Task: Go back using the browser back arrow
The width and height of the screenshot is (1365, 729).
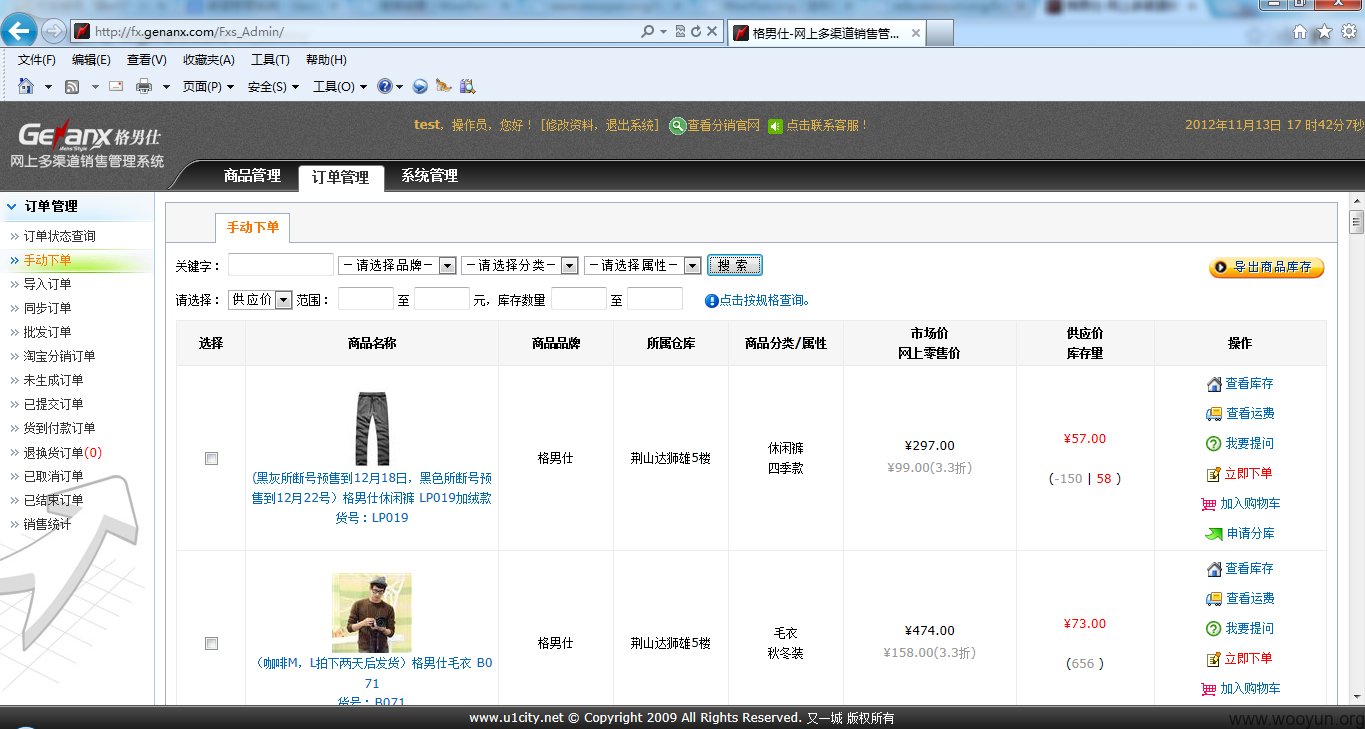Action: click(21, 31)
